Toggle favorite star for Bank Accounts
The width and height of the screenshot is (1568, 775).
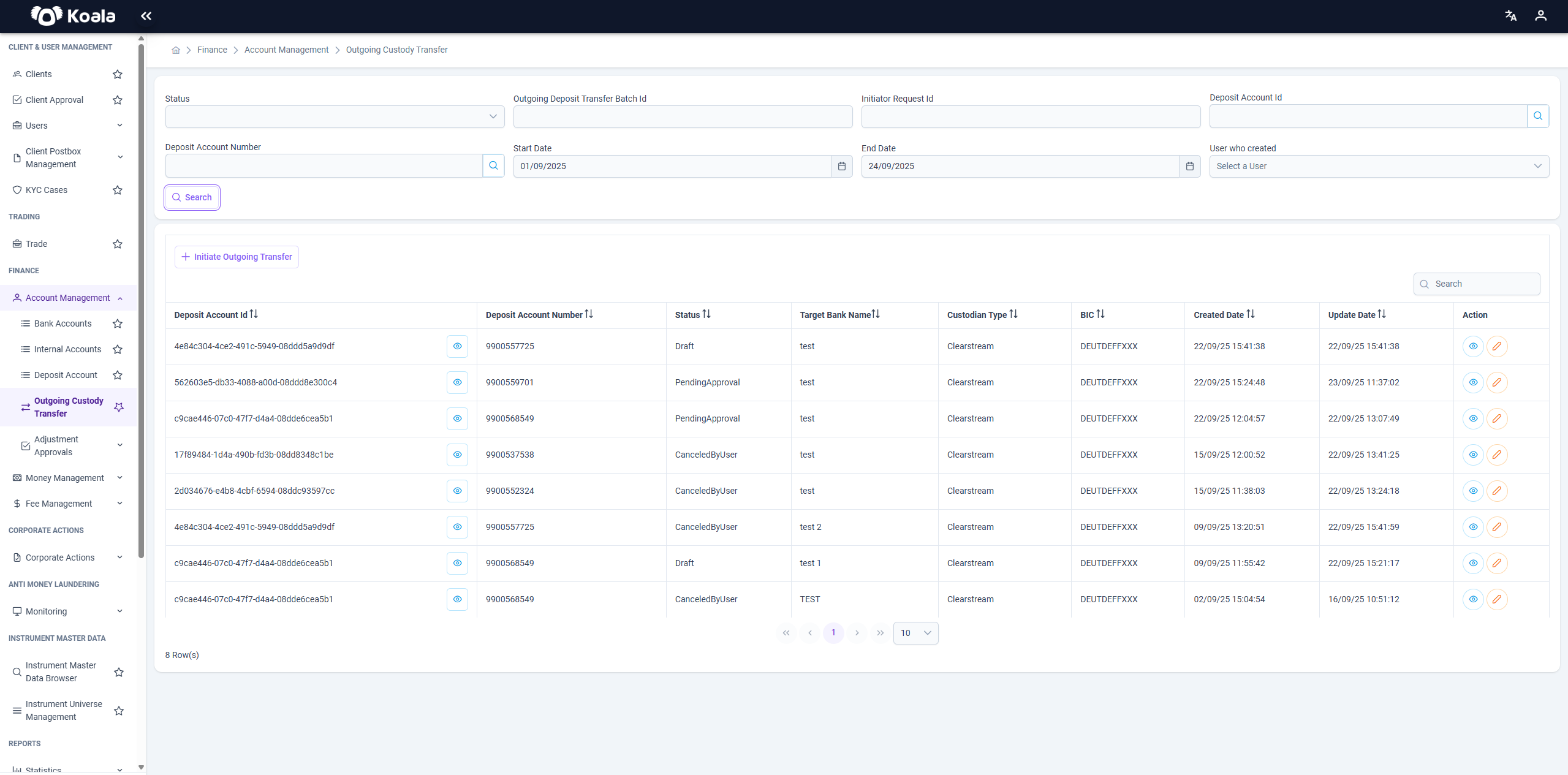click(118, 323)
